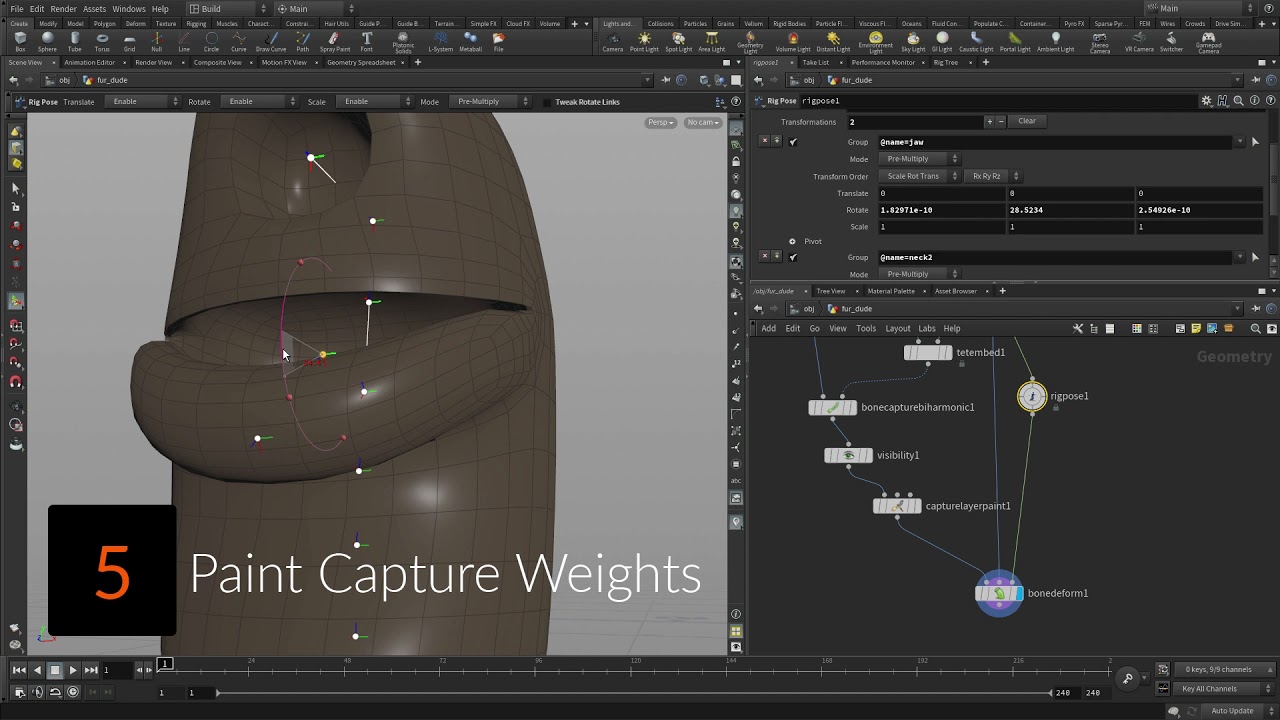Screen dimensions: 1280x720
Task: Select the L-System shelf tool
Action: 440,42
